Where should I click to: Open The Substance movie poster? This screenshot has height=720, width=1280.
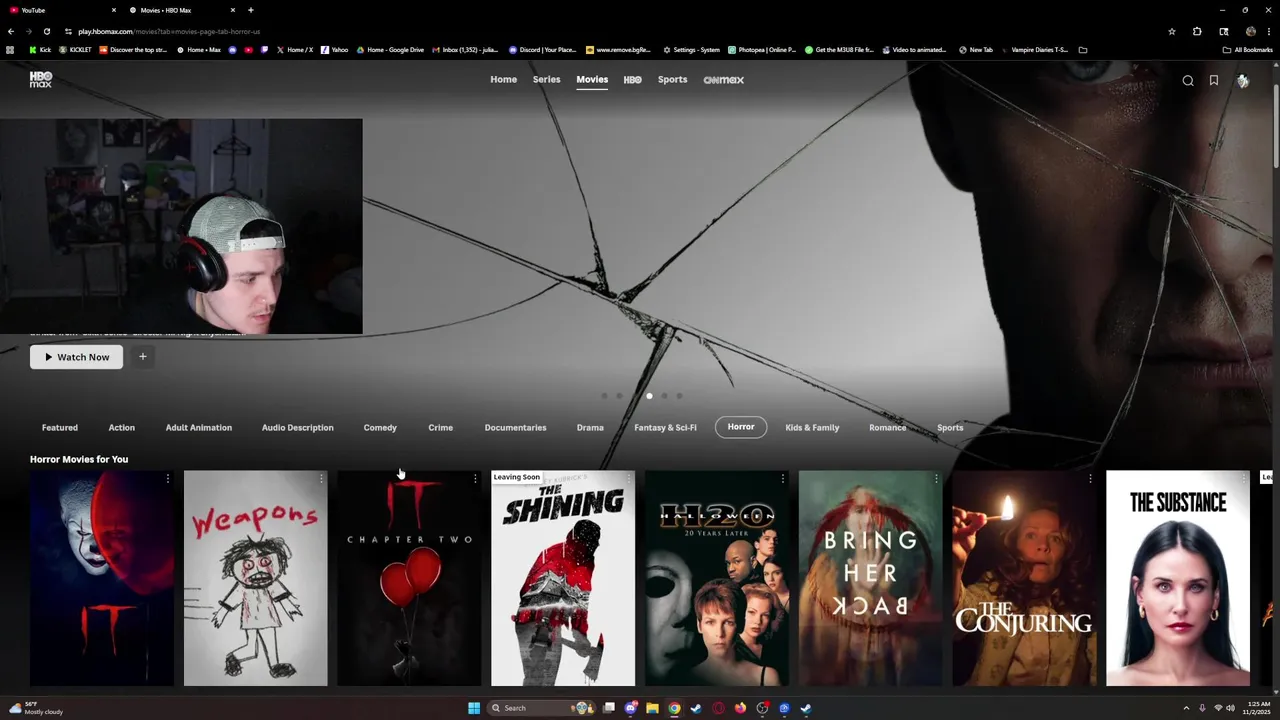[1178, 578]
